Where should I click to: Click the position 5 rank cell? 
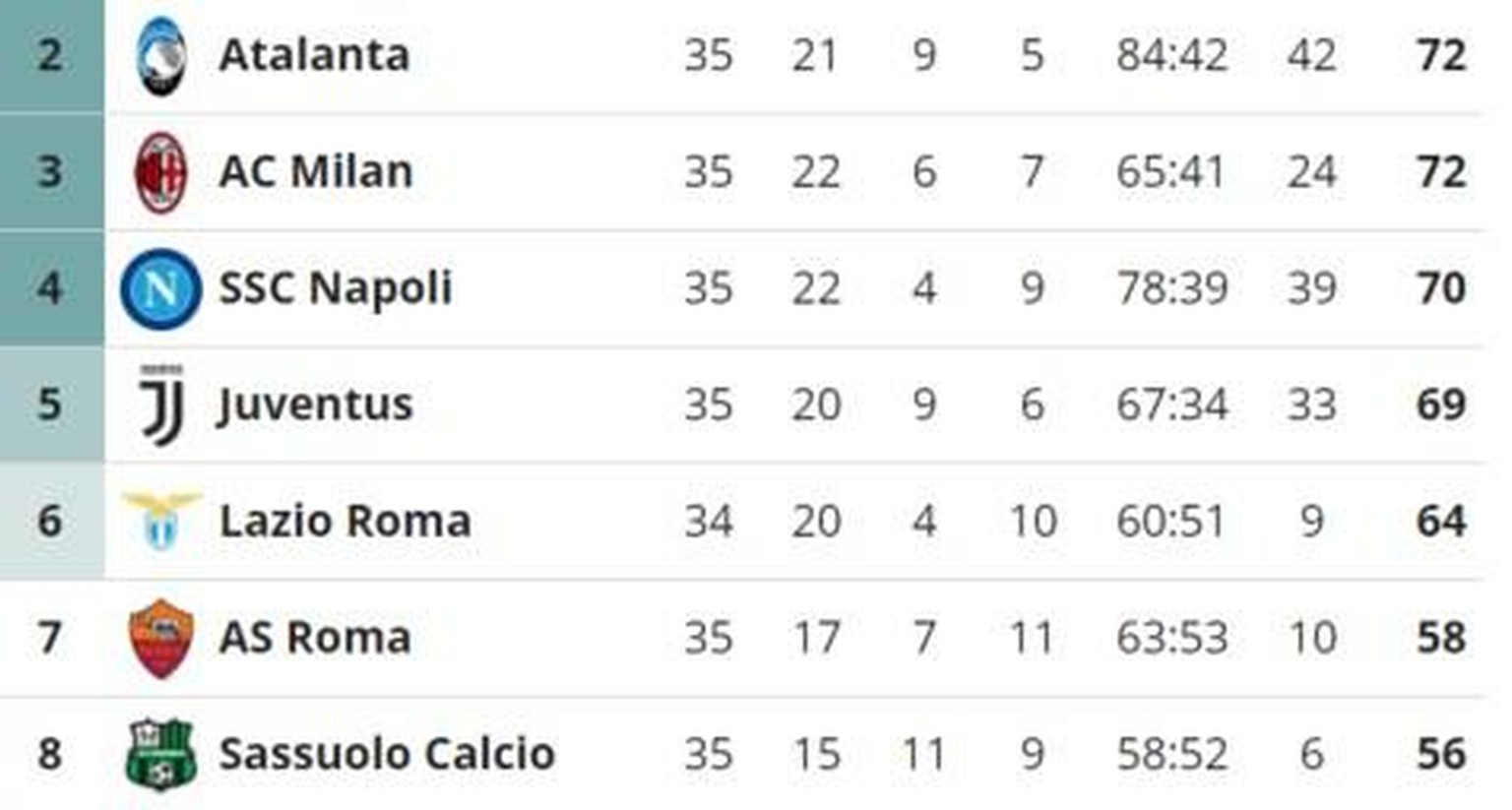pyautogui.click(x=51, y=405)
